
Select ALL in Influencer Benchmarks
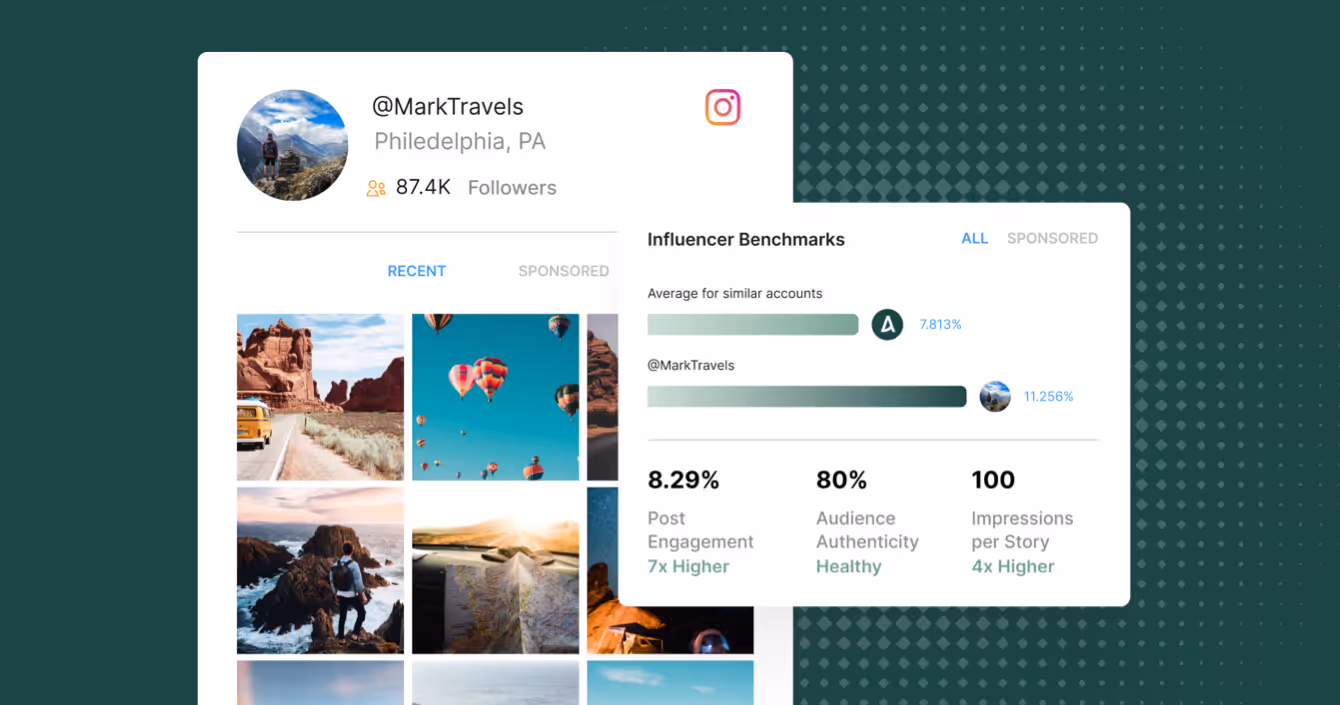coord(975,238)
